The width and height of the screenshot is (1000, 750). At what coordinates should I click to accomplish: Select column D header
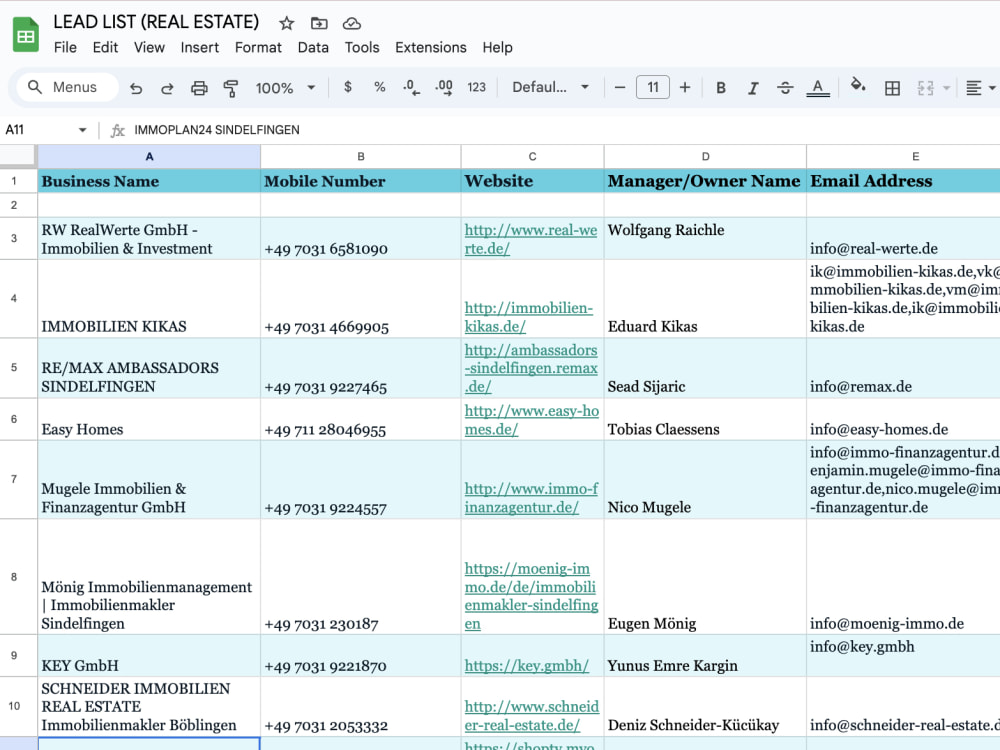705,157
